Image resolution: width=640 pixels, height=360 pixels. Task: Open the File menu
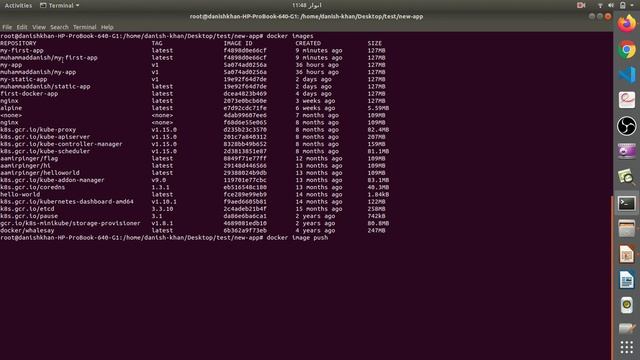click(x=7, y=27)
